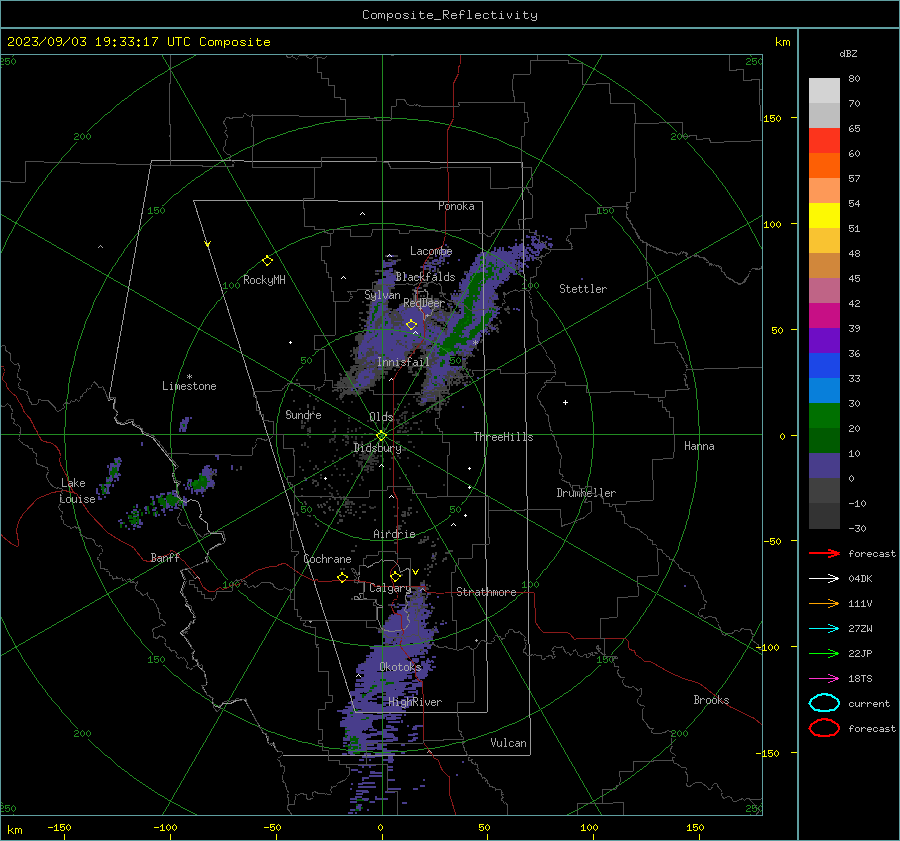The image size is (900, 841).
Task: Select the orange 111V arrow legend entry
Action: click(x=824, y=603)
